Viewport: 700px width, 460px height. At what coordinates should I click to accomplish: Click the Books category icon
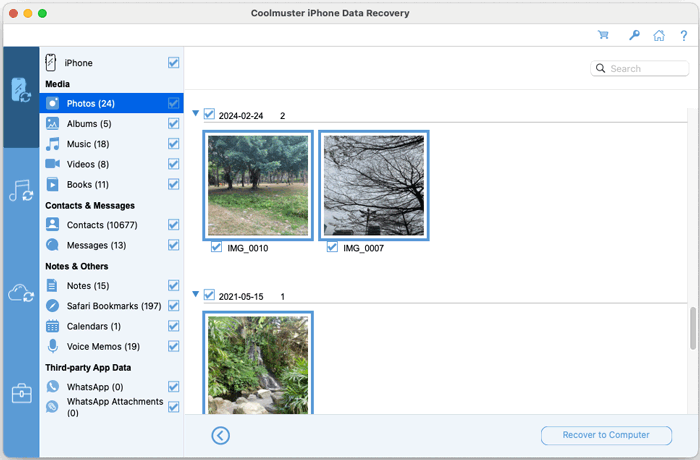[x=52, y=184]
